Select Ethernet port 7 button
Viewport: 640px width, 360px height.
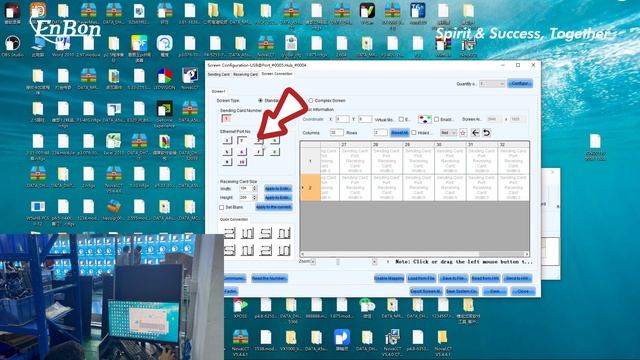258,151
